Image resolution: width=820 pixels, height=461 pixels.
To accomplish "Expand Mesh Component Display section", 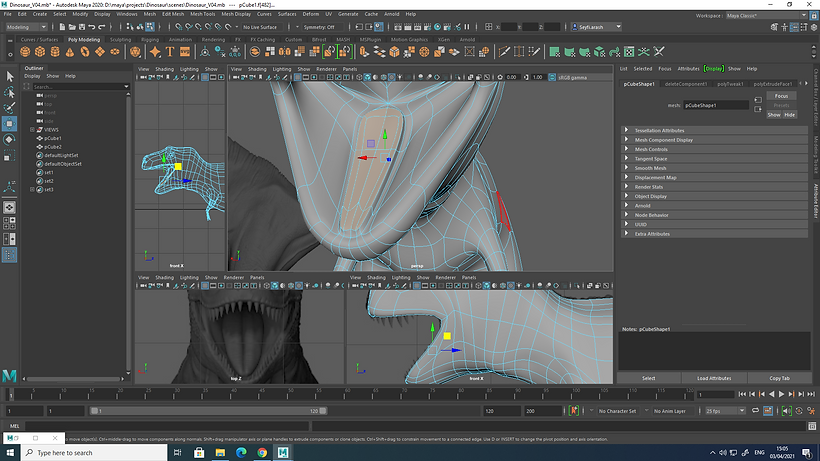I will [715, 140].
